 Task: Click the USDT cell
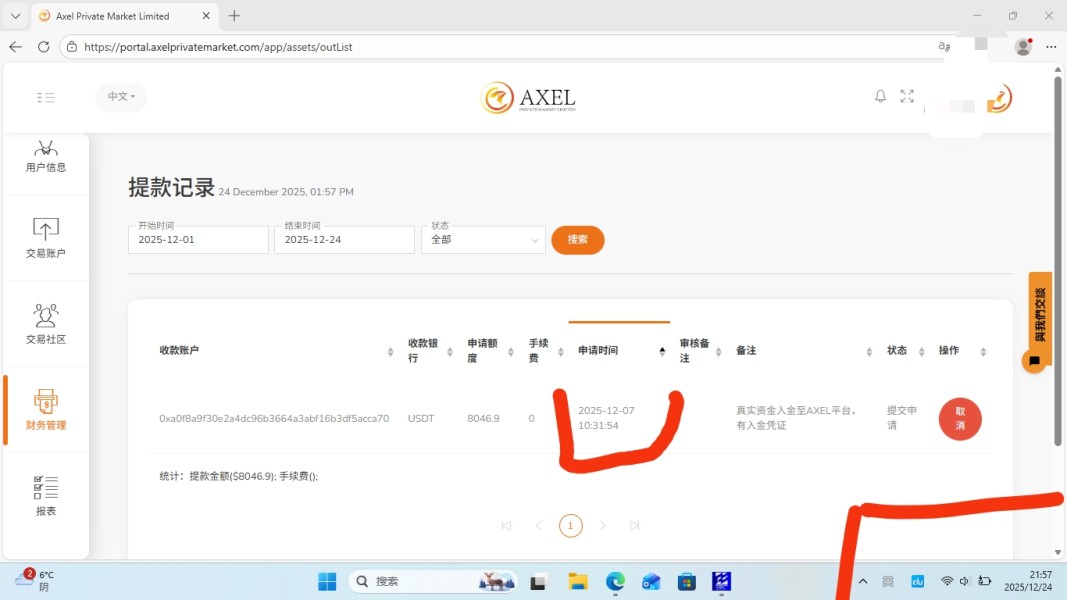421,418
